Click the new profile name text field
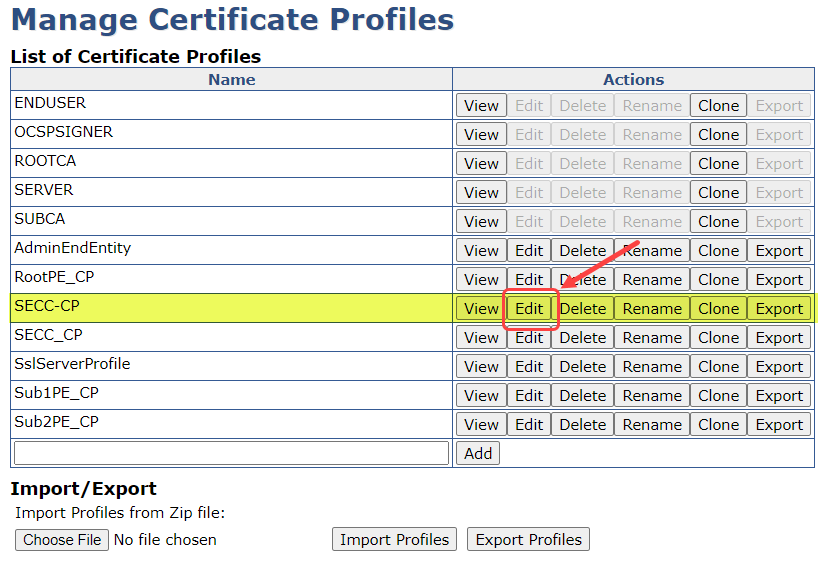This screenshot has width=825, height=566. (x=232, y=453)
